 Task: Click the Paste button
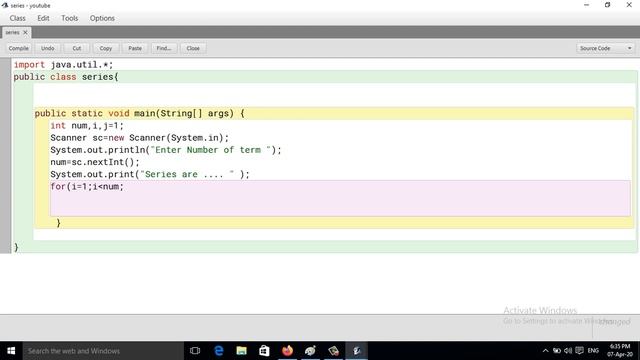click(x=135, y=48)
